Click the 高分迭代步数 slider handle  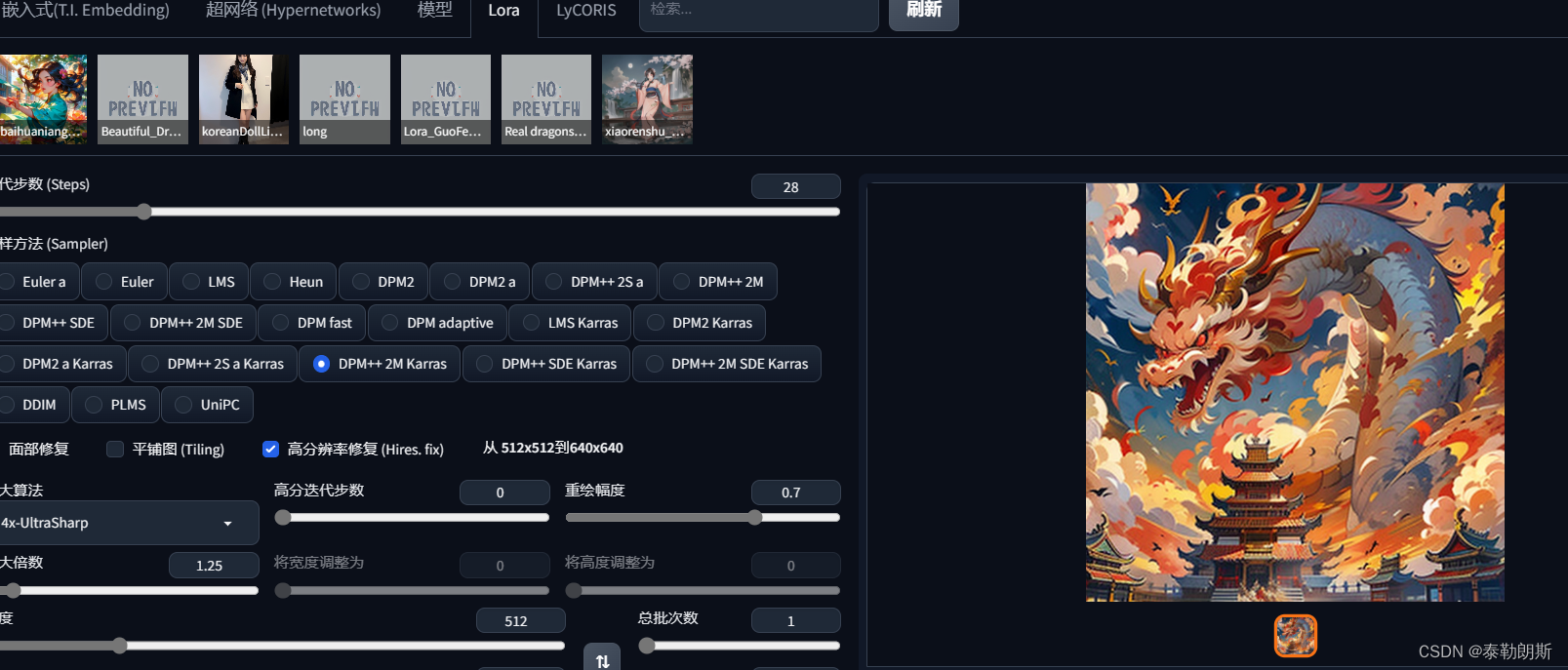pos(283,518)
